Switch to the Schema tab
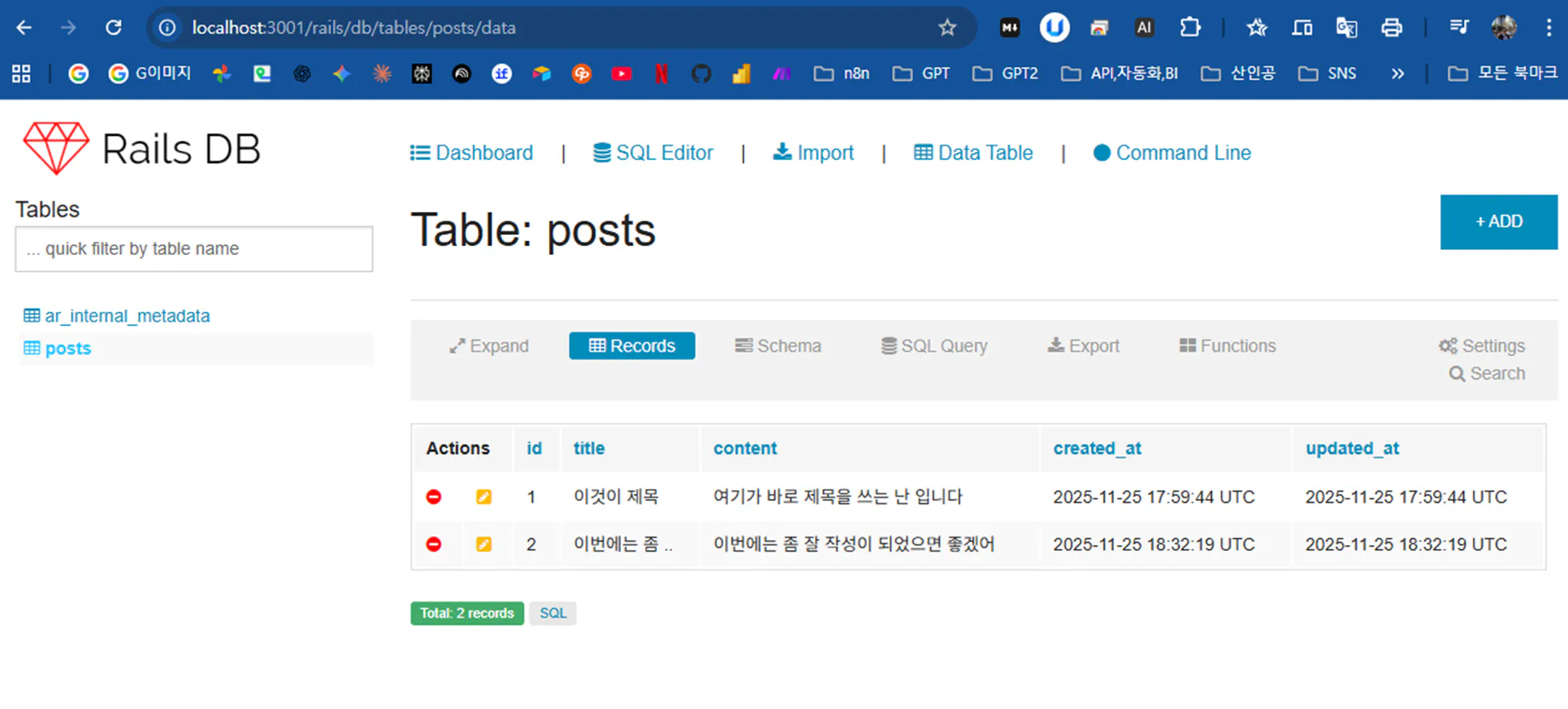 pyautogui.click(x=778, y=346)
